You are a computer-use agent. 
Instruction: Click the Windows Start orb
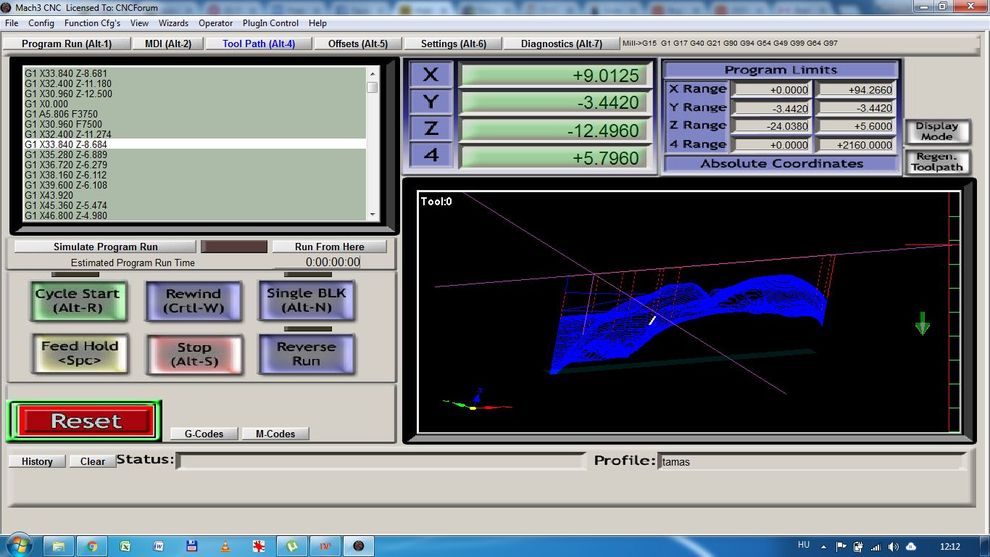(x=19, y=546)
